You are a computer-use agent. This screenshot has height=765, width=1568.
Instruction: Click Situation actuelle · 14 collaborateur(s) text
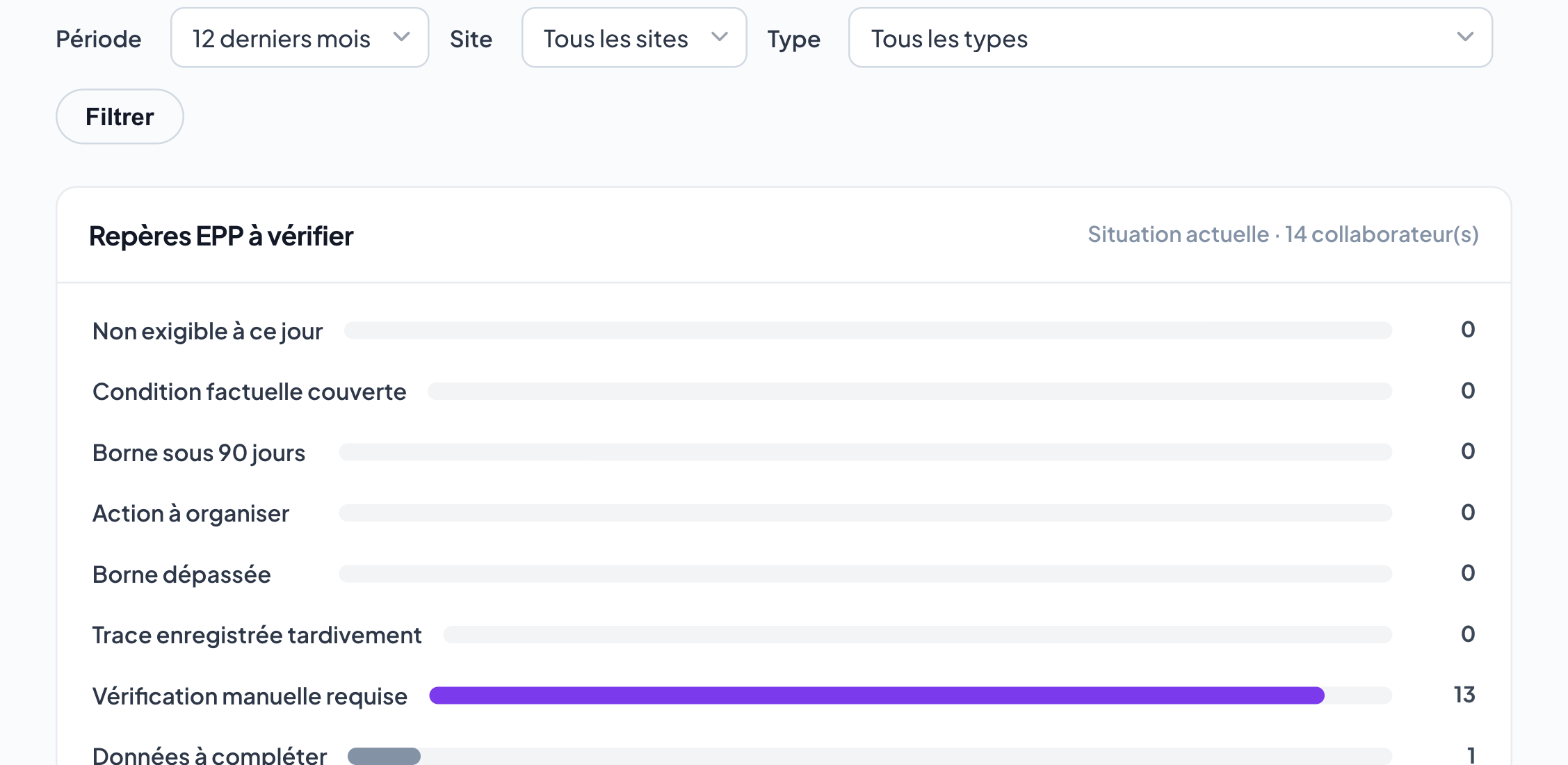(1283, 234)
